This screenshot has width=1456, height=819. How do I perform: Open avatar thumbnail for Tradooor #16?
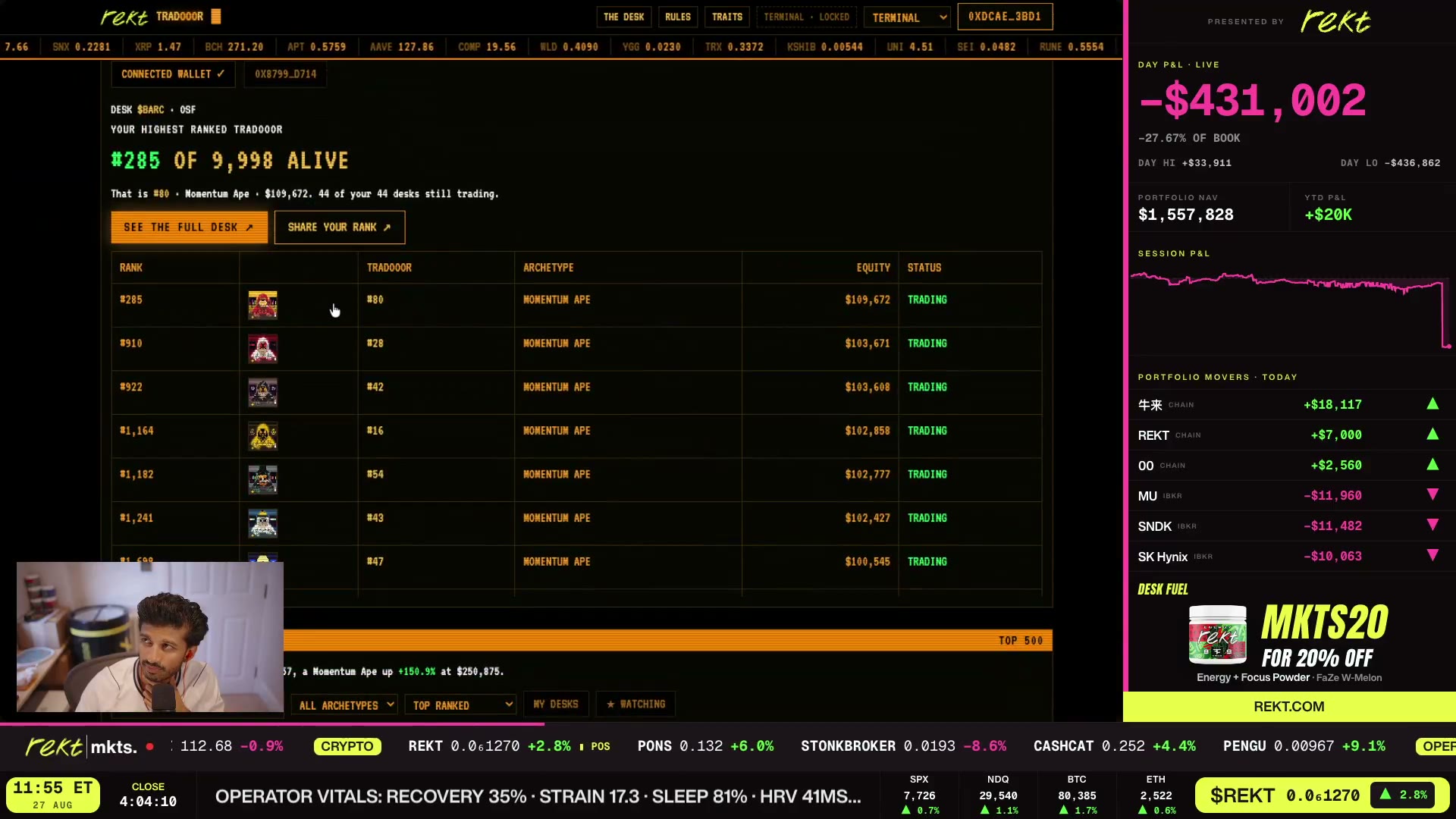262,436
